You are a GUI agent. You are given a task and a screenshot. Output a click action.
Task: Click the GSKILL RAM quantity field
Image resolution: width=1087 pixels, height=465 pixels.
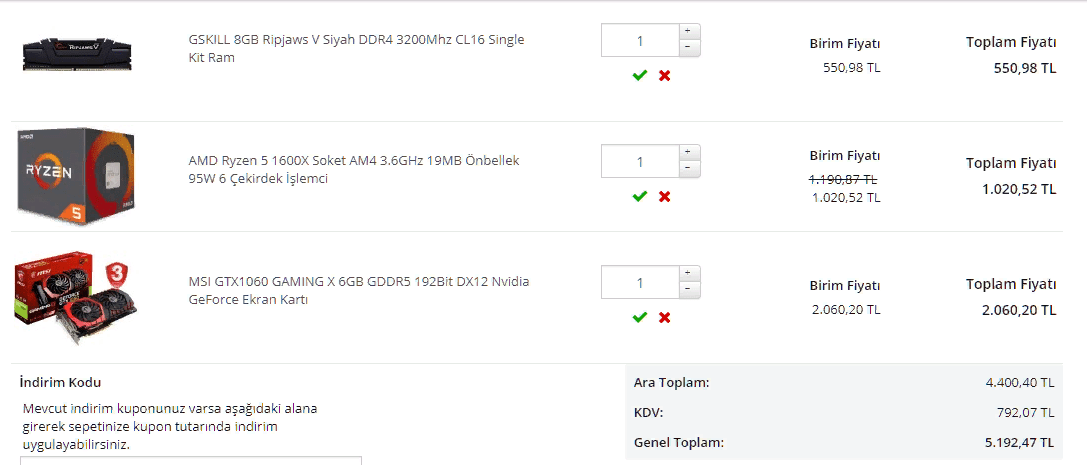pyautogui.click(x=640, y=41)
